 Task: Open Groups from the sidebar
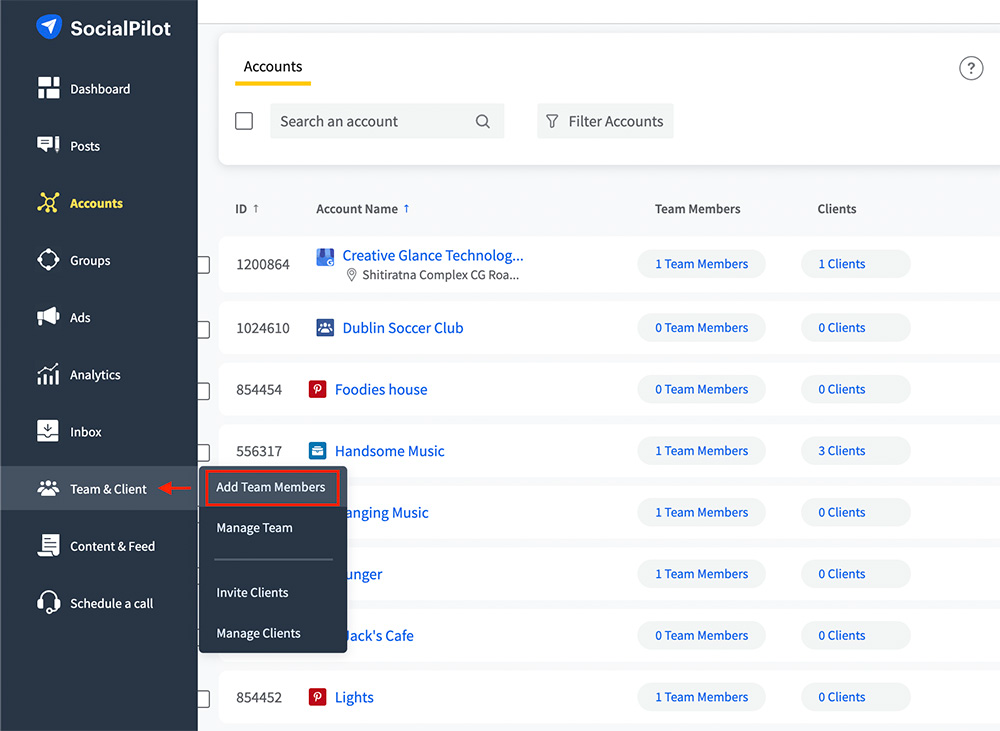90,260
